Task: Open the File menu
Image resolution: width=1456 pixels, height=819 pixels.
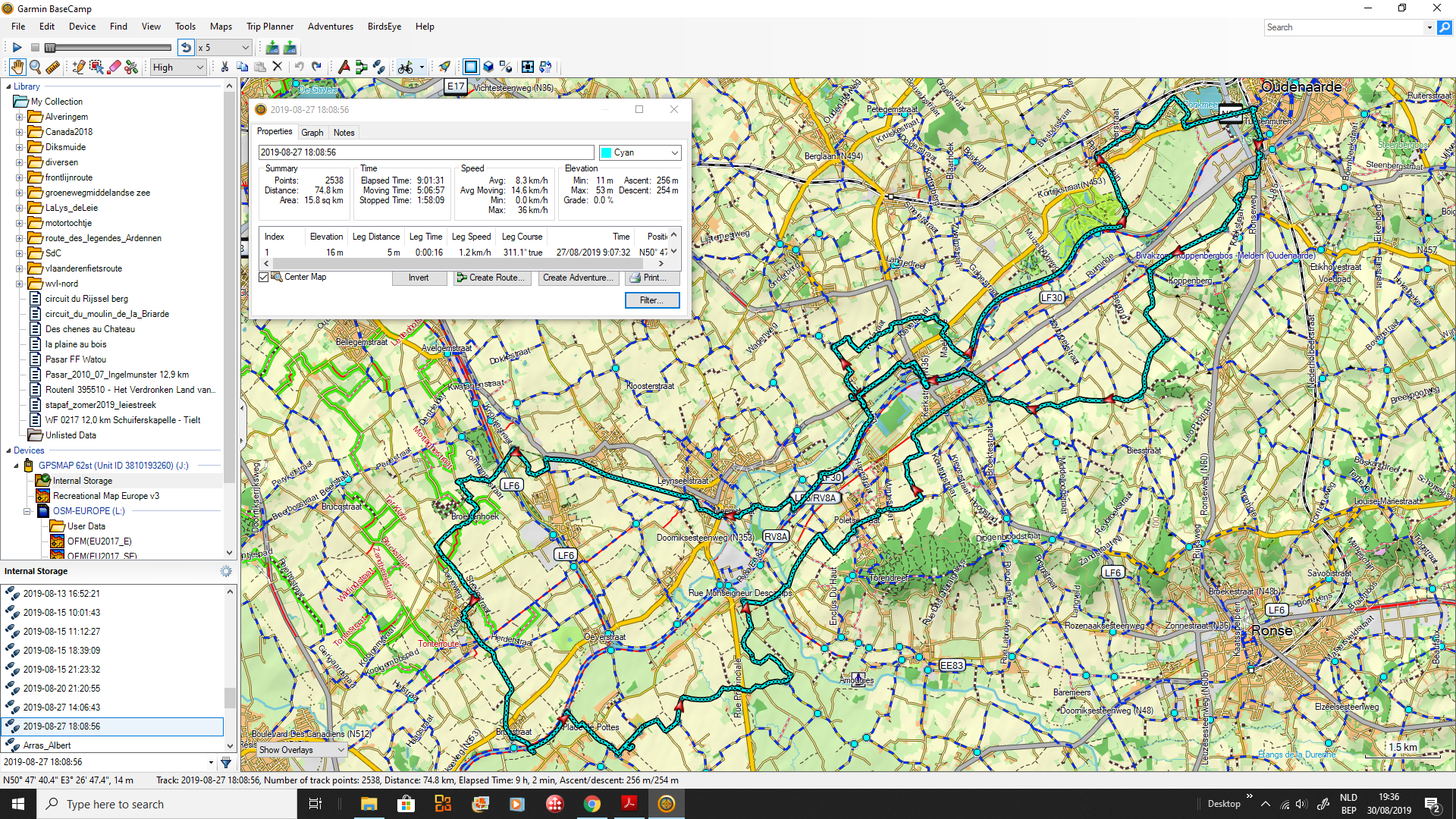Action: 18,27
